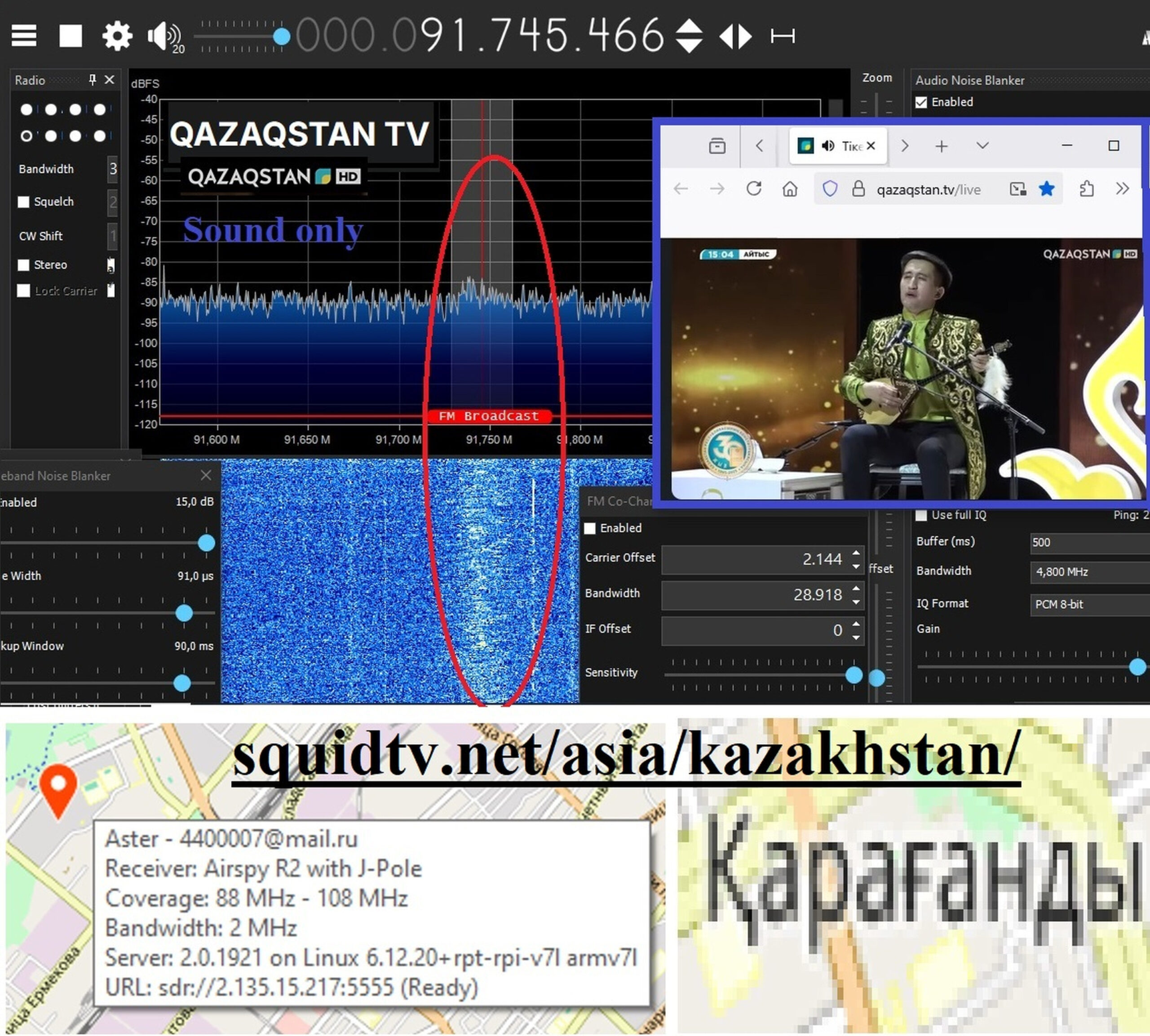Enable the Squelch checkbox
Screen dimensions: 1150x1036
(x=23, y=202)
